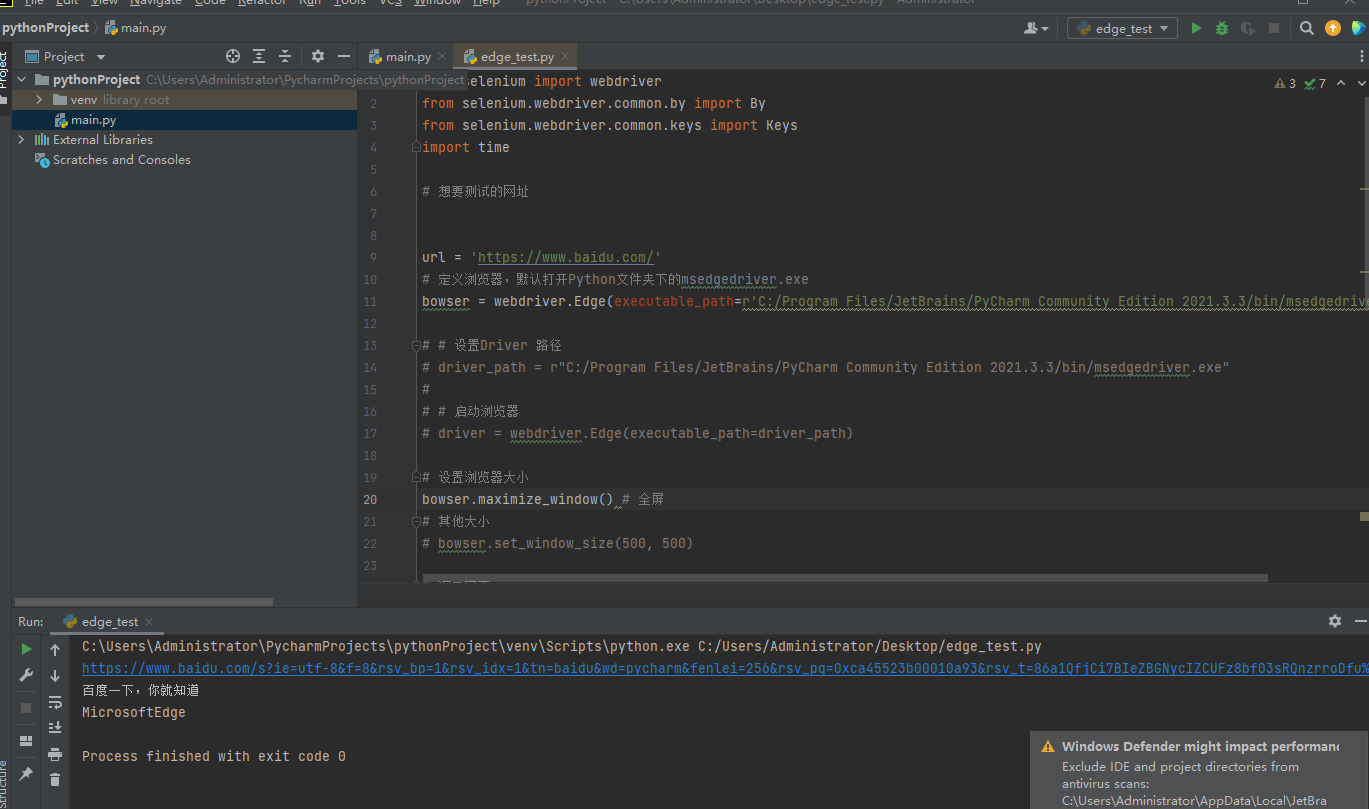This screenshot has height=809, width=1369.
Task: Toggle soft-wrap in the Run console
Action: pos(55,703)
